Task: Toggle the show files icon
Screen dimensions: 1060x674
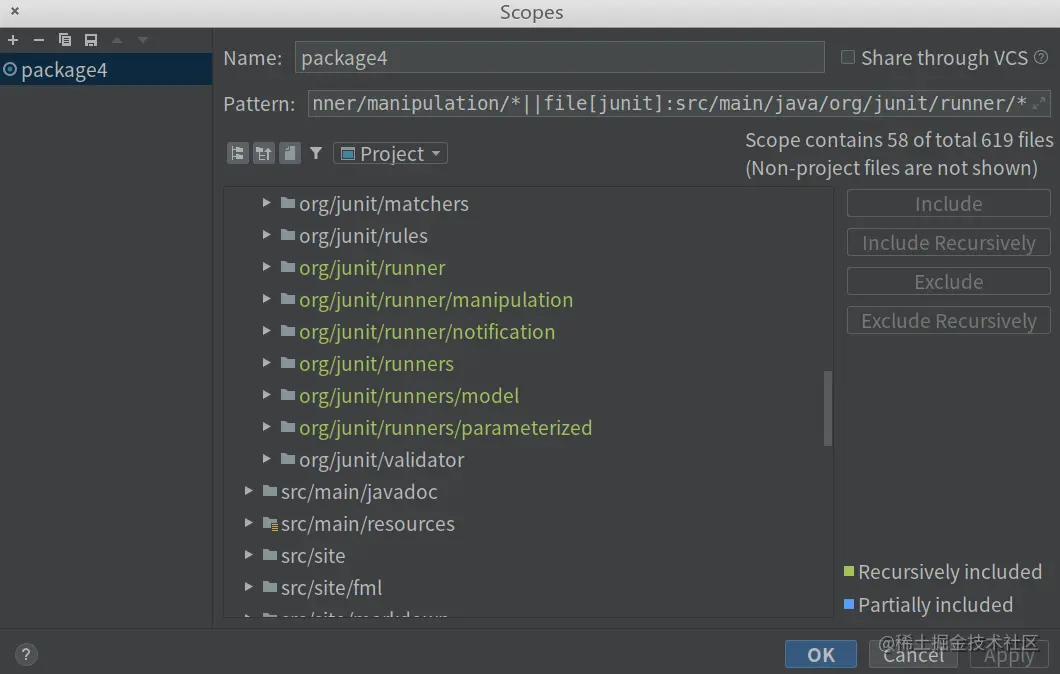Action: coord(290,153)
